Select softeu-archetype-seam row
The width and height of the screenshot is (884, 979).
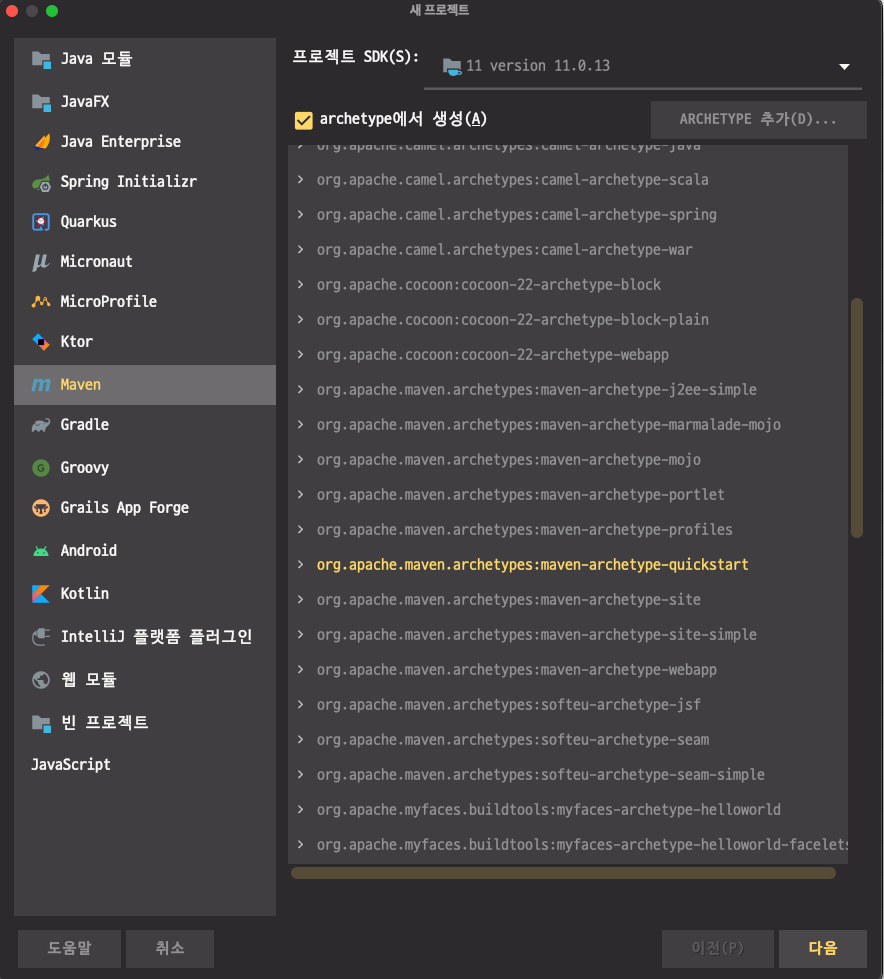(x=568, y=739)
